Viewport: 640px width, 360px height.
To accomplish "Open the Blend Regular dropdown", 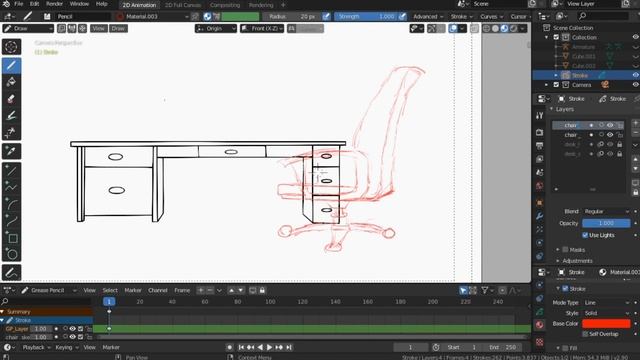I will (606, 211).
